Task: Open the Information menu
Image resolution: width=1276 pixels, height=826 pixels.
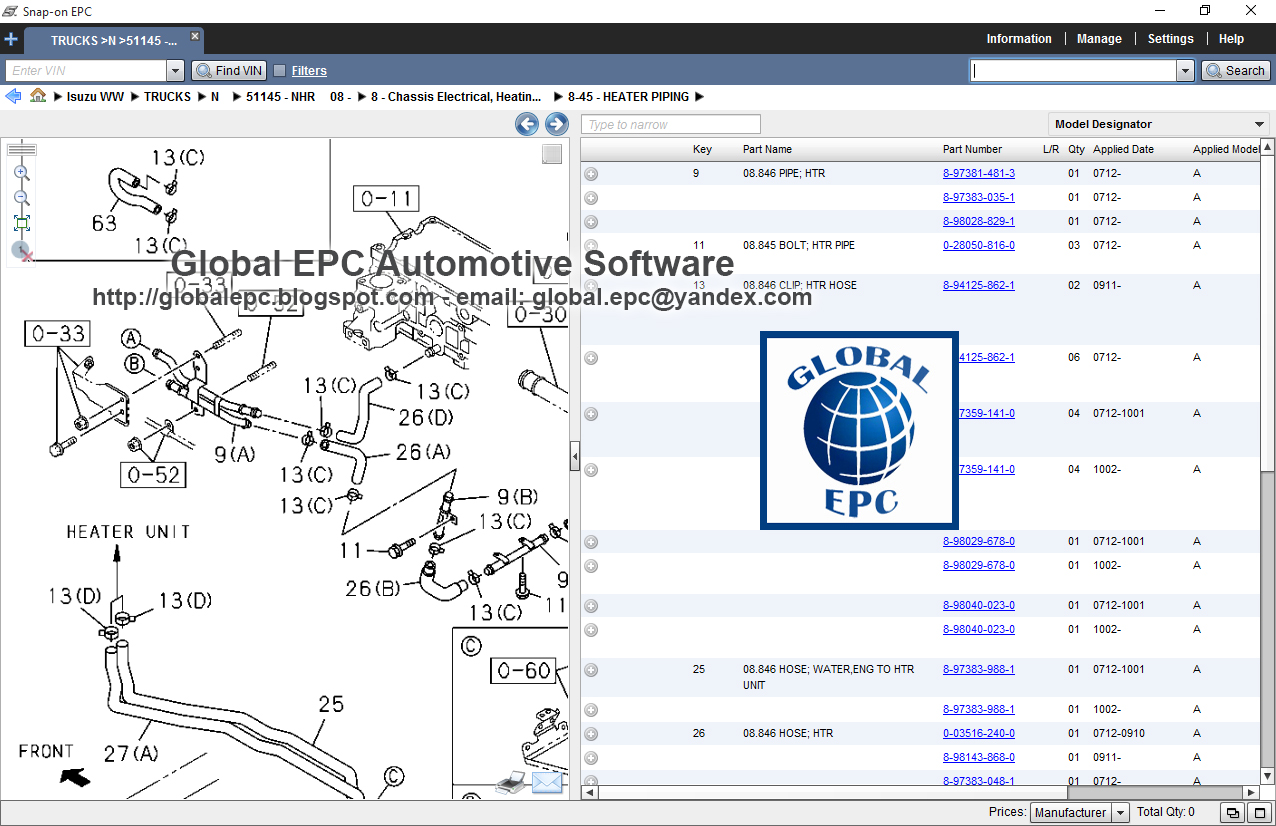Action: click(x=1019, y=39)
